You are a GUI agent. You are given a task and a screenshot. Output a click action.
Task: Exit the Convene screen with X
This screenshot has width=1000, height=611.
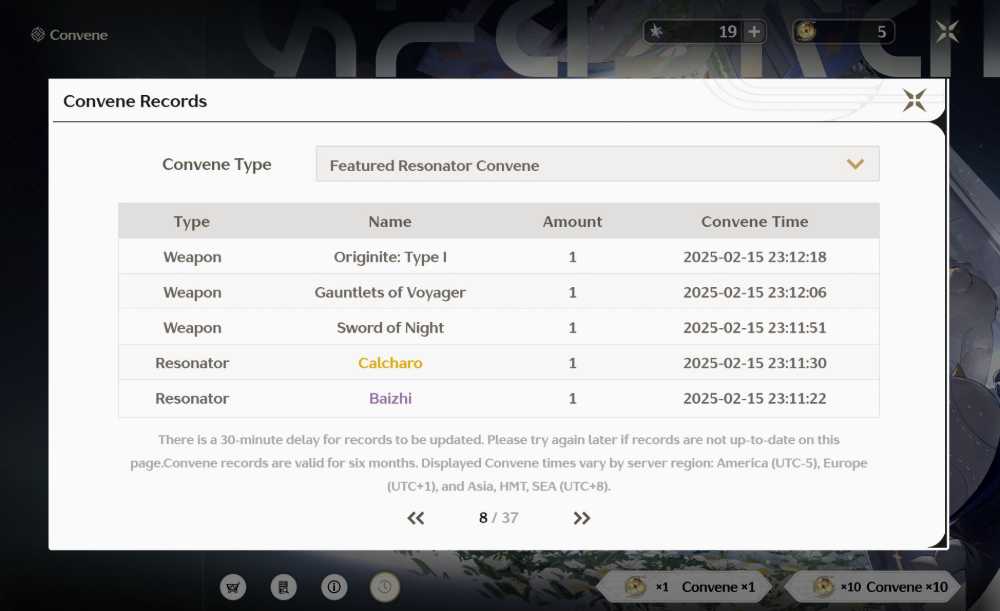[x=947, y=31]
